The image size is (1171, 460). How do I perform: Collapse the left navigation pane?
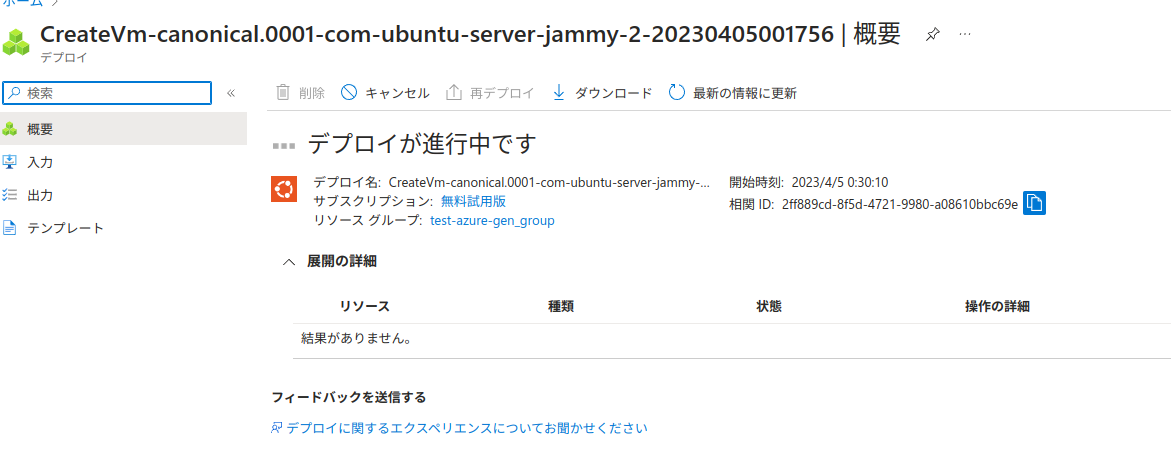tap(231, 93)
